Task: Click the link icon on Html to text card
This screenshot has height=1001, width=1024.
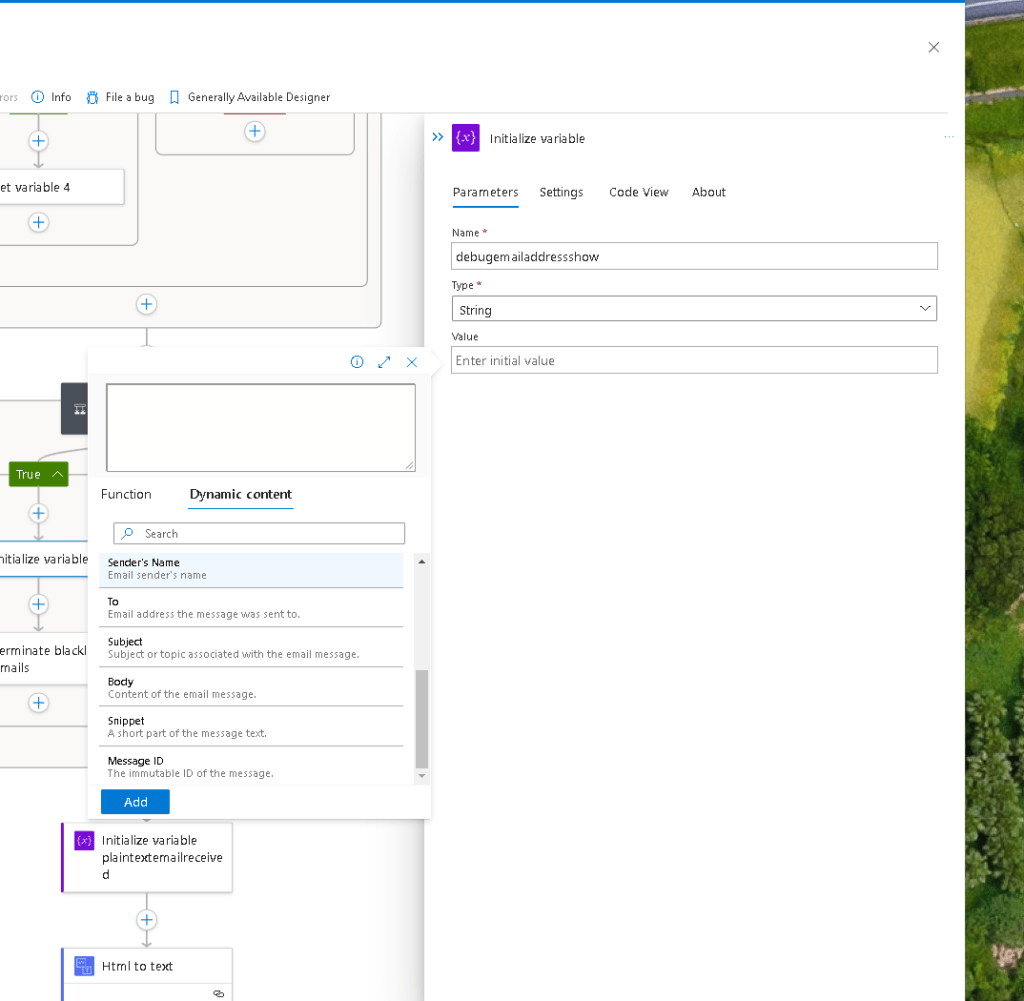Action: click(x=219, y=993)
